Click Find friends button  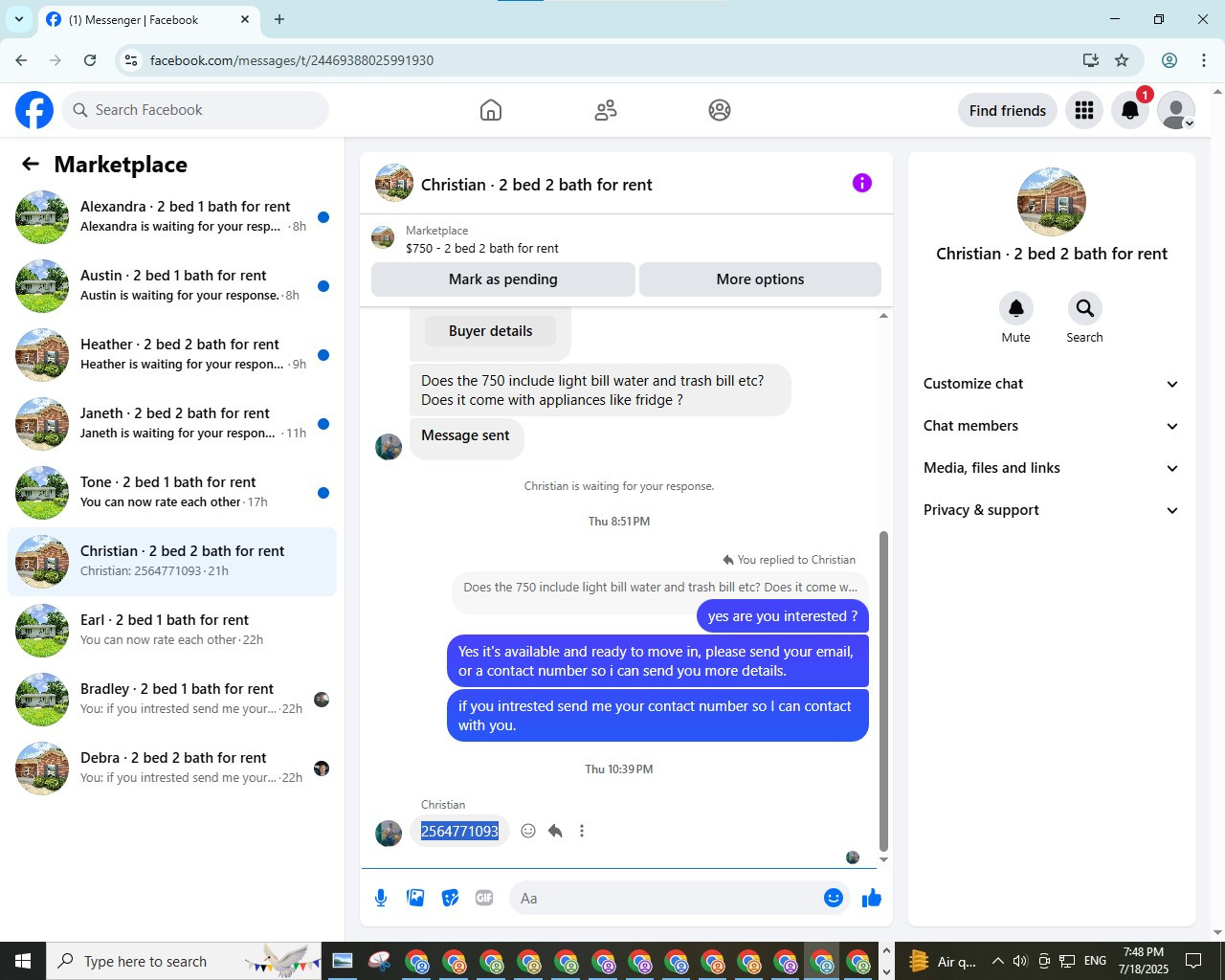pyautogui.click(x=1008, y=110)
